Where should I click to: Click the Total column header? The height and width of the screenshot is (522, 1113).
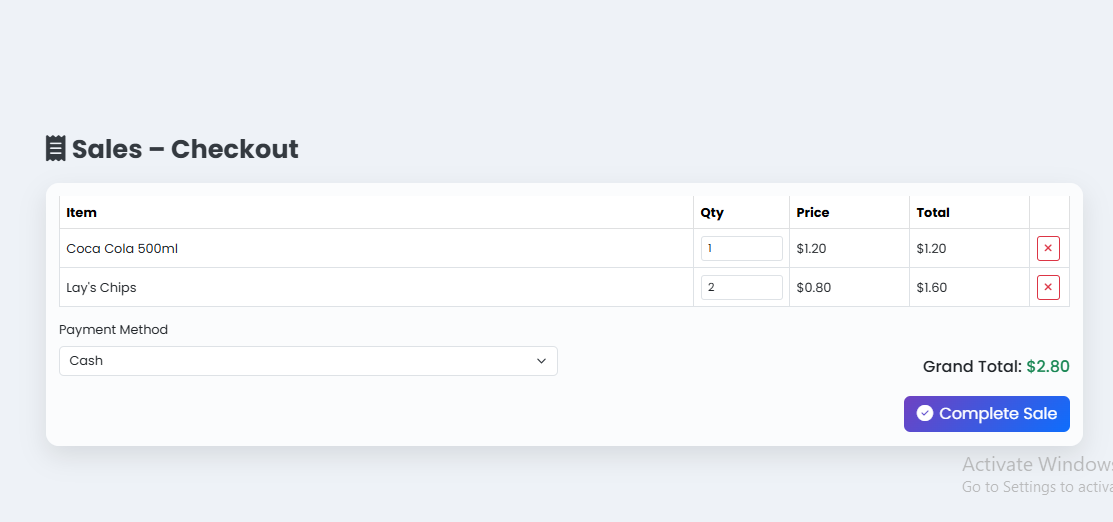point(933,212)
